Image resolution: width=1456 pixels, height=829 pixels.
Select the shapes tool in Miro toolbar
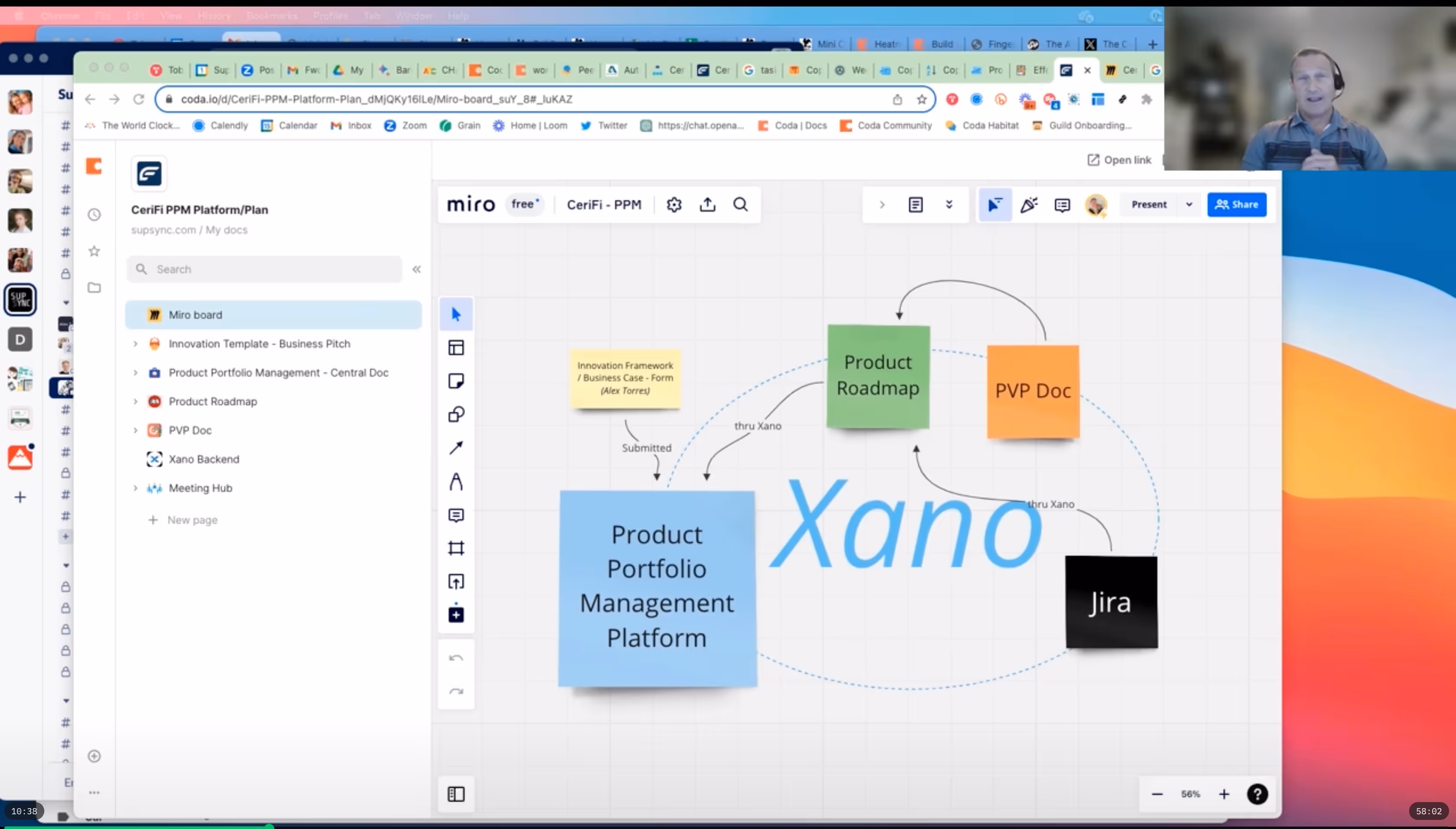[456, 414]
